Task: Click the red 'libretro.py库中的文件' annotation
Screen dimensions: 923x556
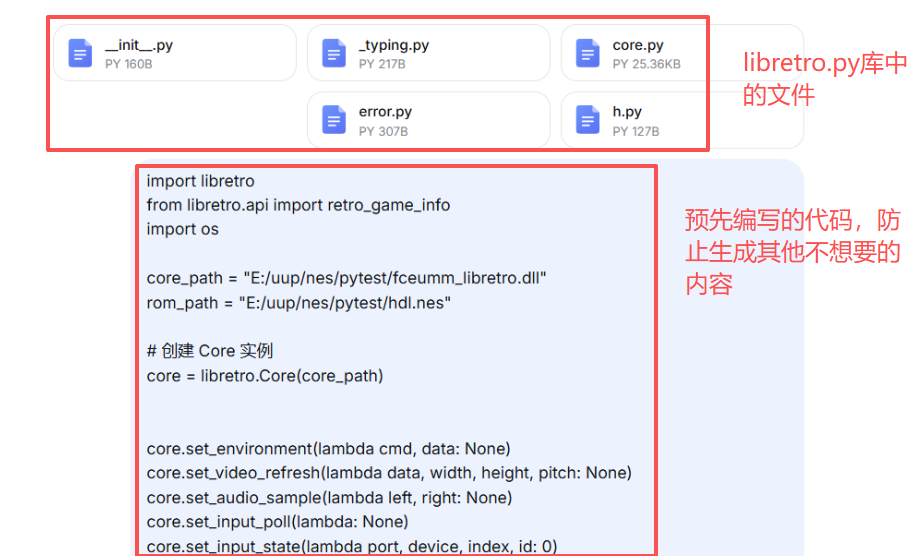Action: pyautogui.click(x=824, y=79)
